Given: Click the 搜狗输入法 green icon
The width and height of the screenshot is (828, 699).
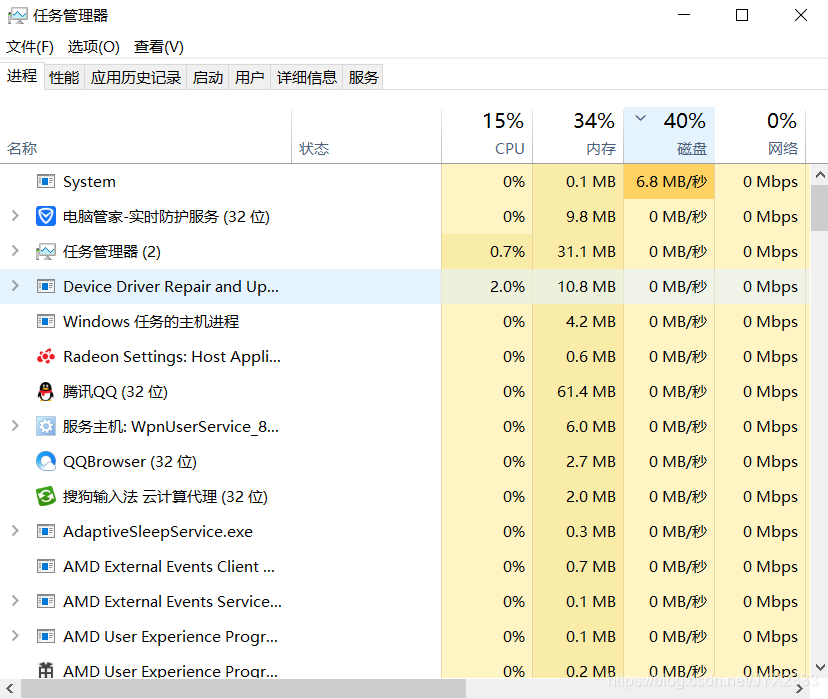Looking at the screenshot, I should tap(46, 496).
